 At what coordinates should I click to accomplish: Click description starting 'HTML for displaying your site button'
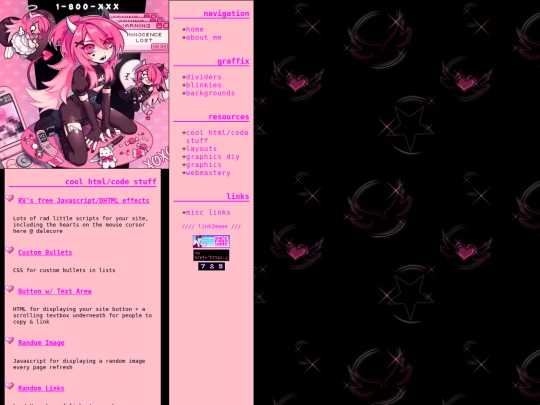[82, 315]
